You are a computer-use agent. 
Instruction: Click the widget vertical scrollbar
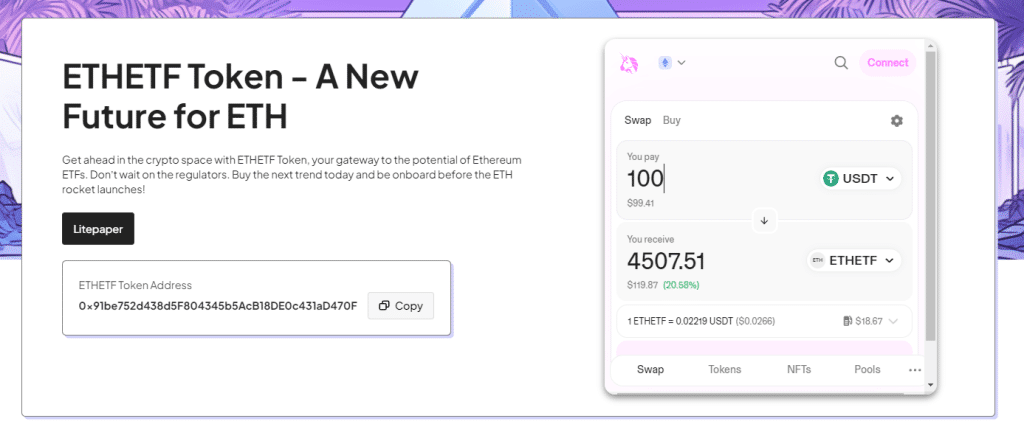(x=930, y=200)
